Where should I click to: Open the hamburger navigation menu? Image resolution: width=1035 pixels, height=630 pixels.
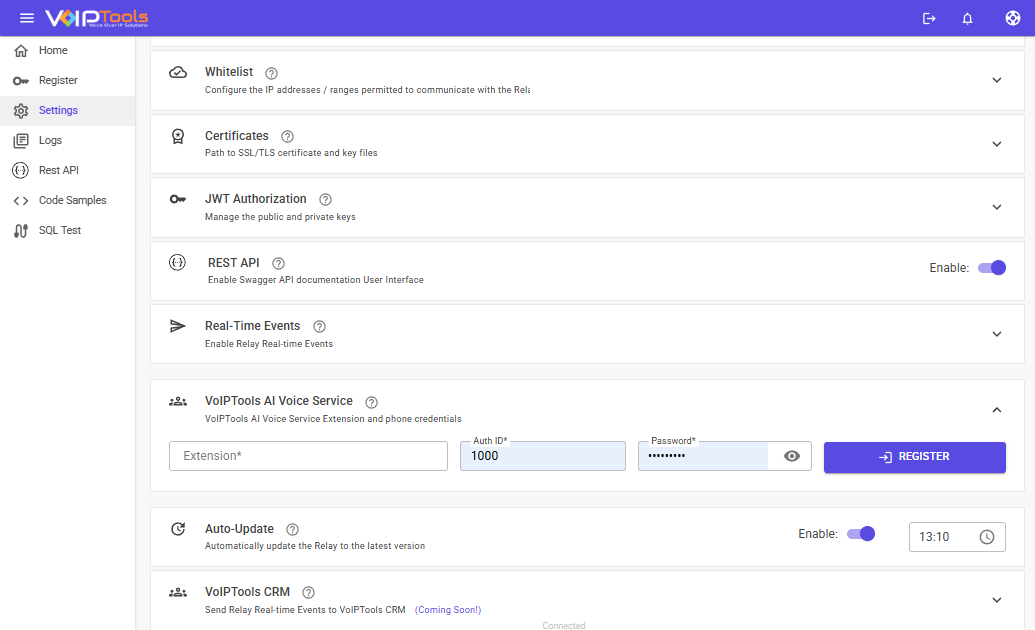pos(27,18)
